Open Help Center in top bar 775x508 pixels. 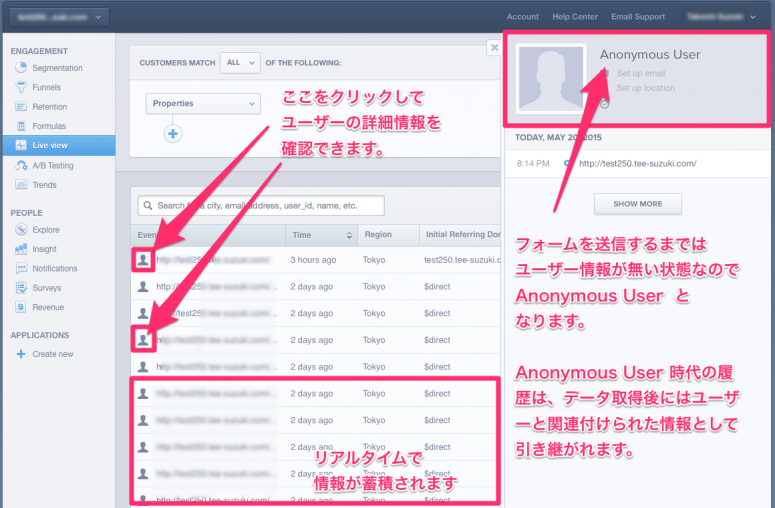[574, 17]
